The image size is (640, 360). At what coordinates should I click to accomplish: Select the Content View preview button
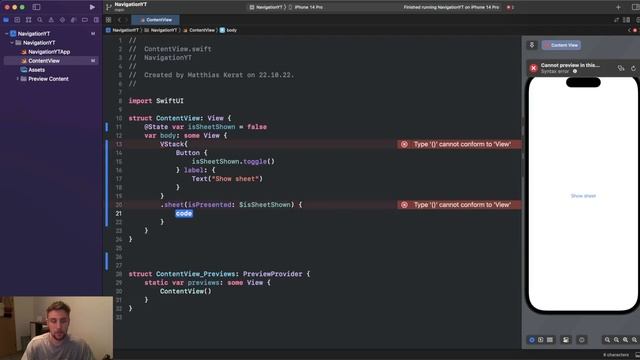(x=561, y=45)
